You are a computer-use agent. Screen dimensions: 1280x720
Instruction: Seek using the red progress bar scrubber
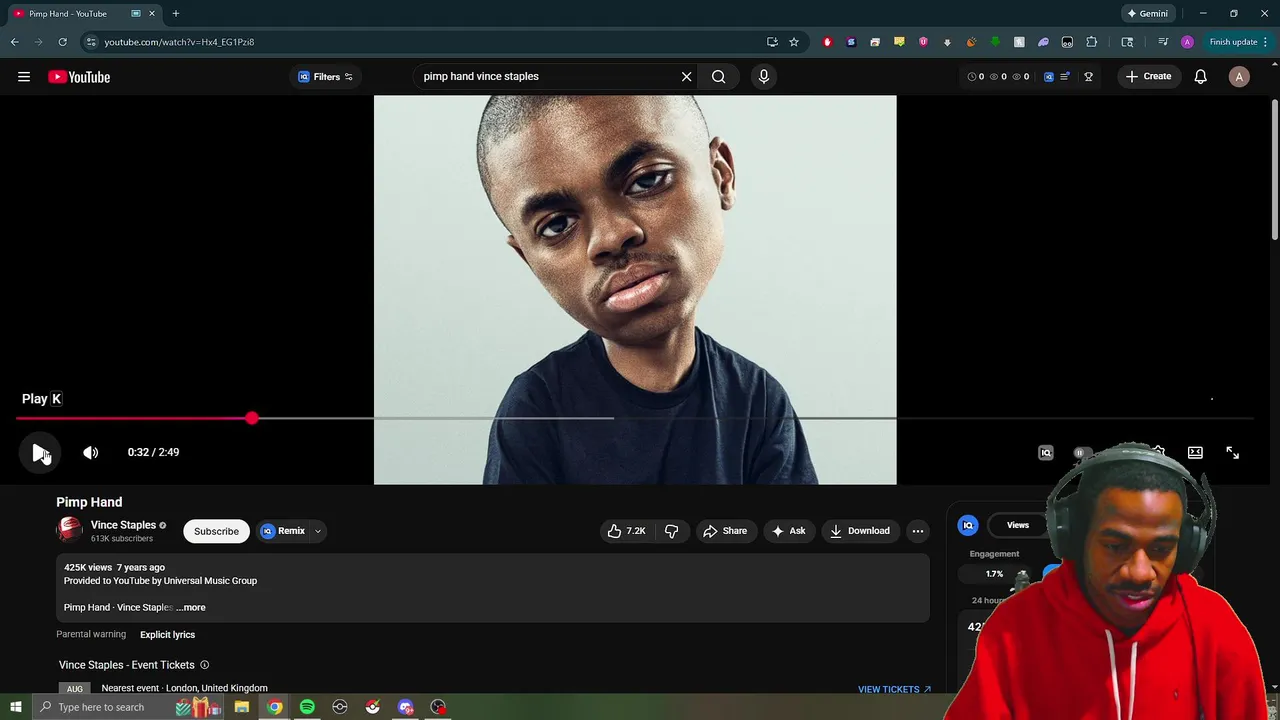coord(252,418)
